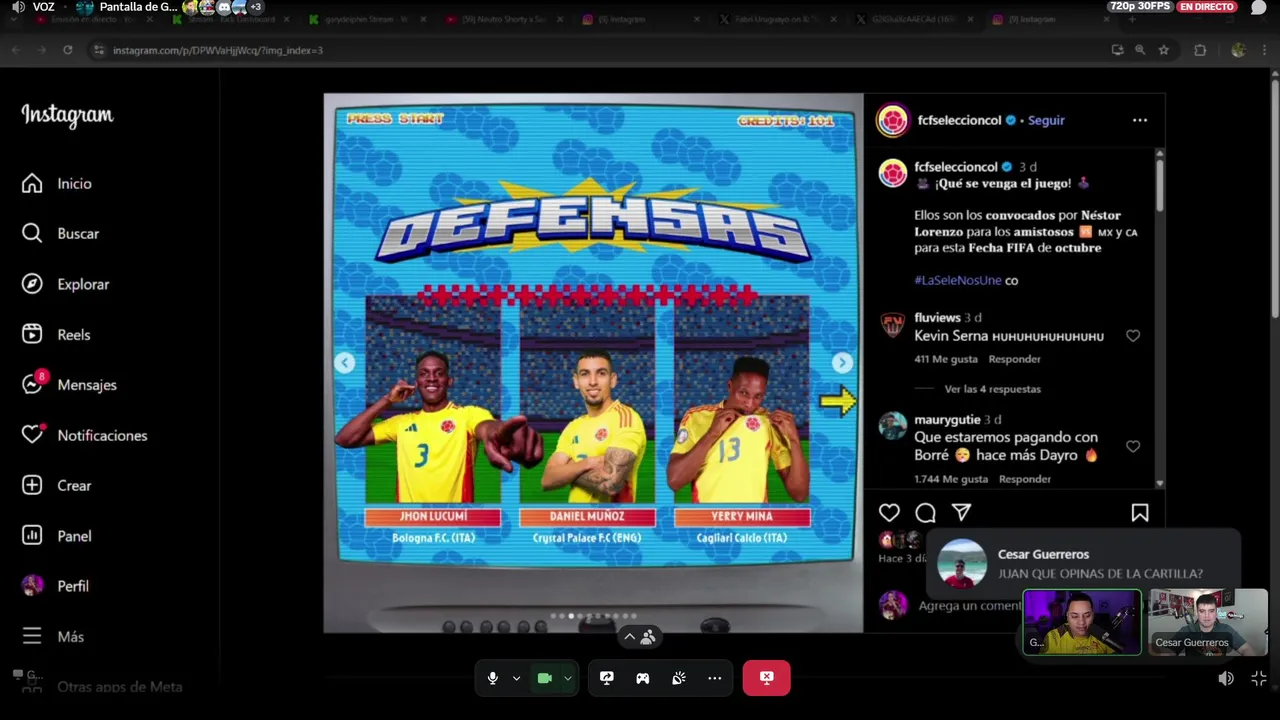
Task: Reply to fluviews comment via Responder
Action: (1014, 359)
